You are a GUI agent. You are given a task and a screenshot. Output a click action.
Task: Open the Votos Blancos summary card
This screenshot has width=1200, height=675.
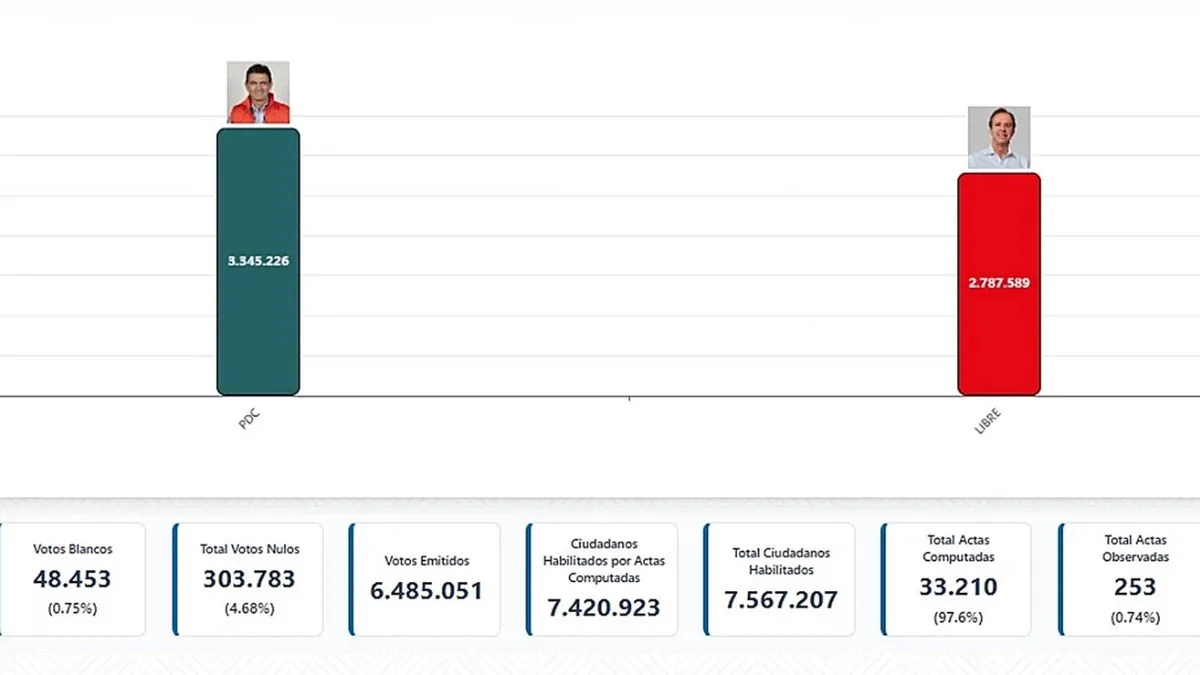pyautogui.click(x=73, y=579)
